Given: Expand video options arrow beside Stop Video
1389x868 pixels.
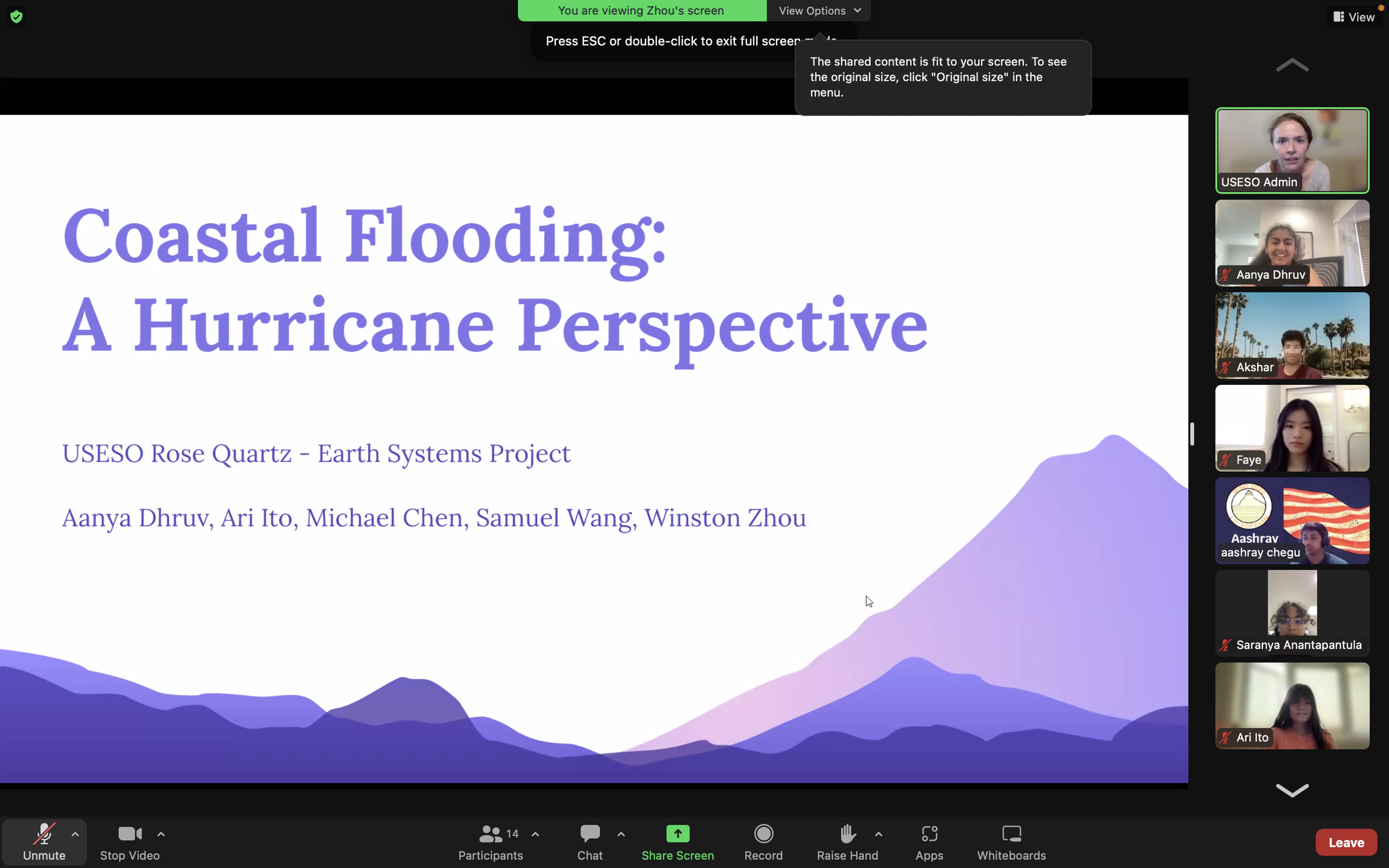Looking at the screenshot, I should (161, 834).
